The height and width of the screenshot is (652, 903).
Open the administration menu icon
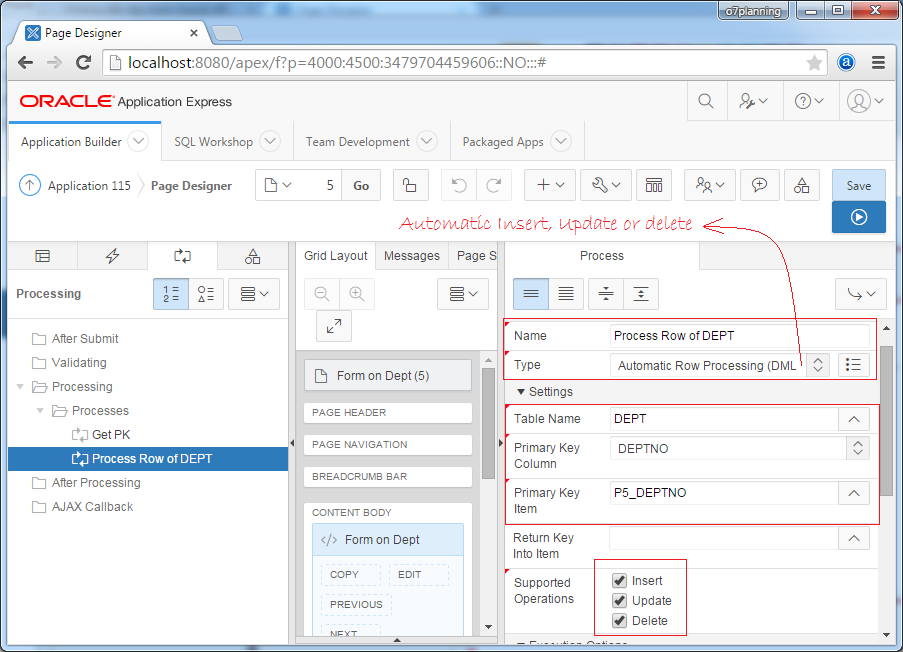(753, 101)
